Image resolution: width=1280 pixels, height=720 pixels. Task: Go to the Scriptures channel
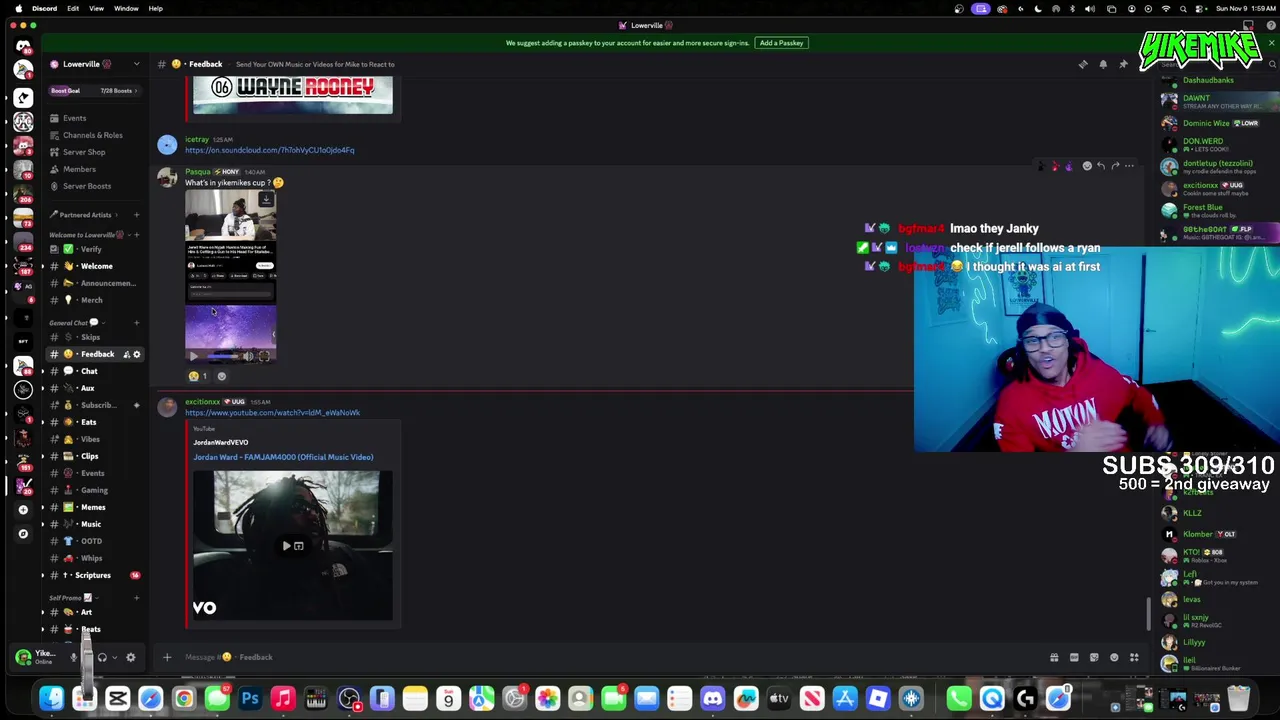pos(92,575)
